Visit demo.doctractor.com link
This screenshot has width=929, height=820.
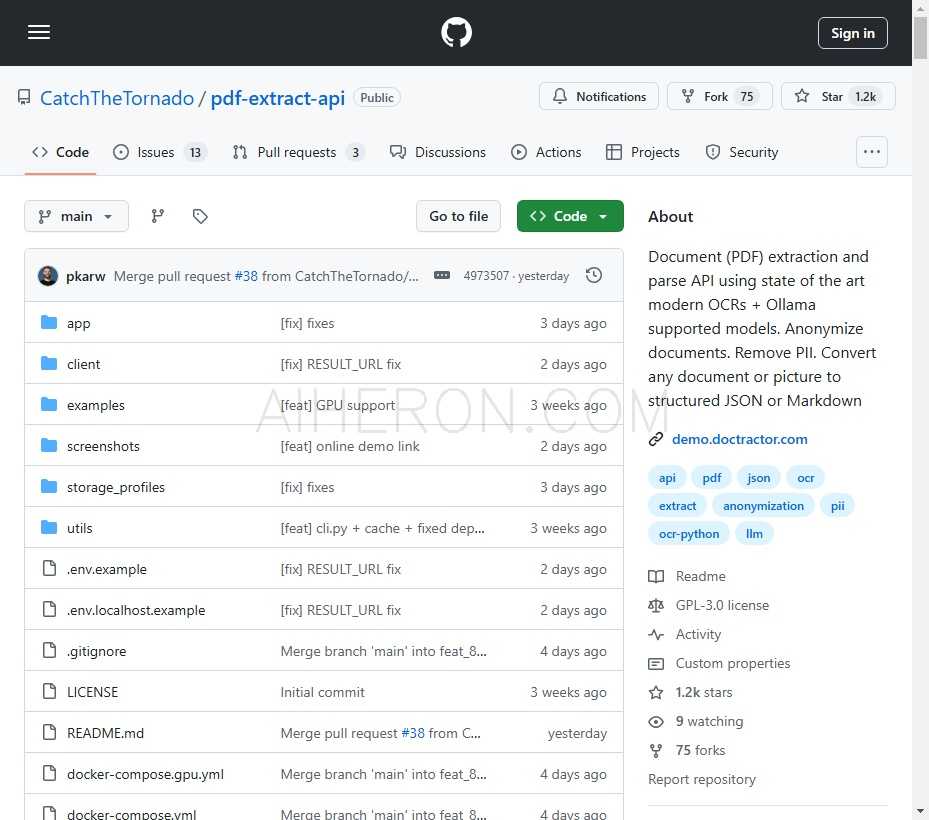[739, 439]
